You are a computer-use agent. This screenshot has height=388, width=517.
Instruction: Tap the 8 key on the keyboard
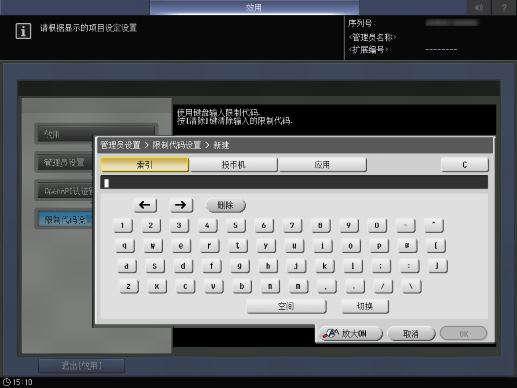click(320, 226)
